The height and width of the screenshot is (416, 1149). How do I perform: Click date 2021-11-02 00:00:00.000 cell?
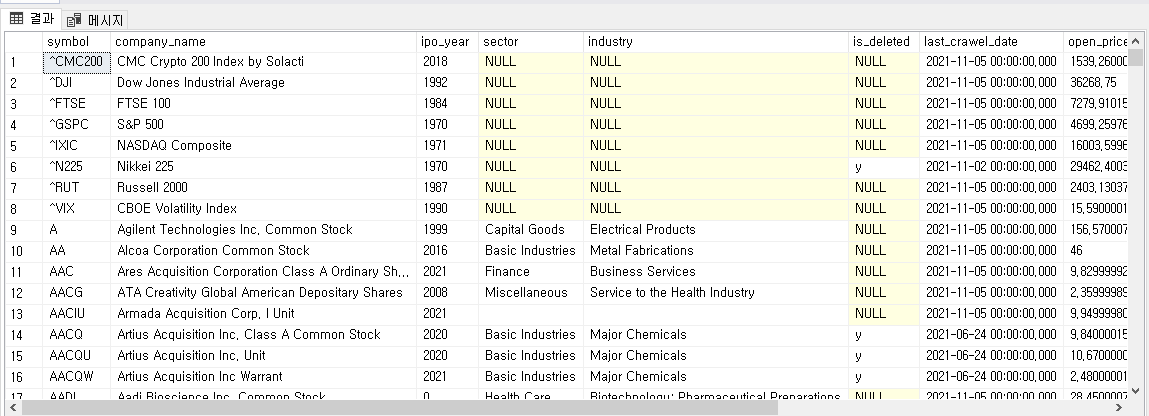[991, 167]
